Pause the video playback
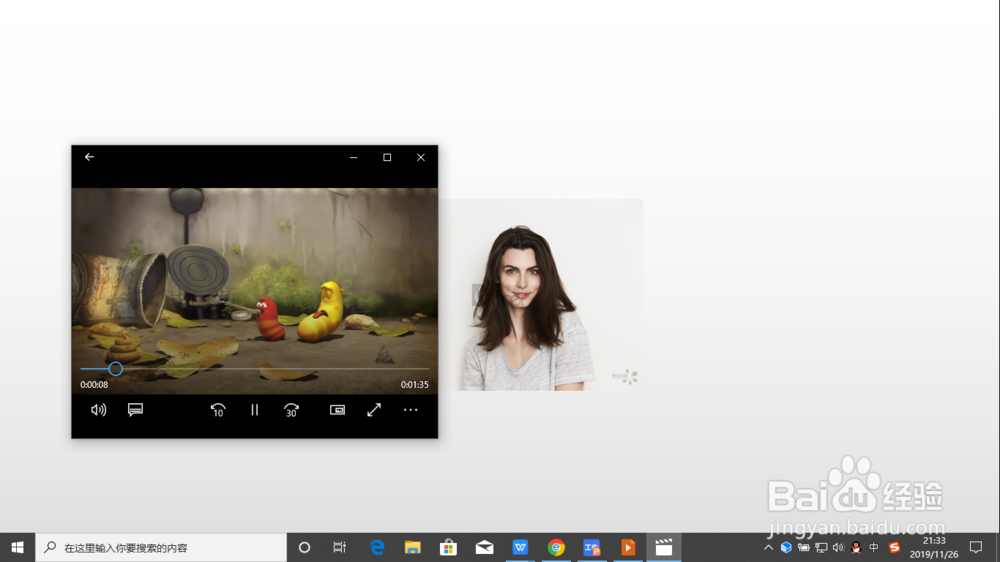This screenshot has height=562, width=1000. point(254,410)
